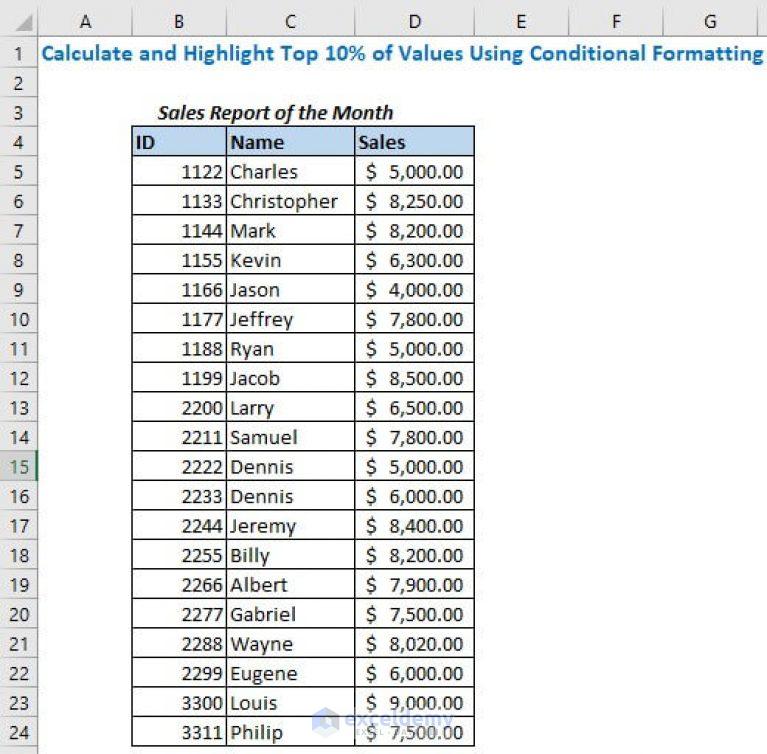This screenshot has width=767, height=754.
Task: Select Christopher's $ 8,250.00 sales cell
Action: tap(414, 201)
